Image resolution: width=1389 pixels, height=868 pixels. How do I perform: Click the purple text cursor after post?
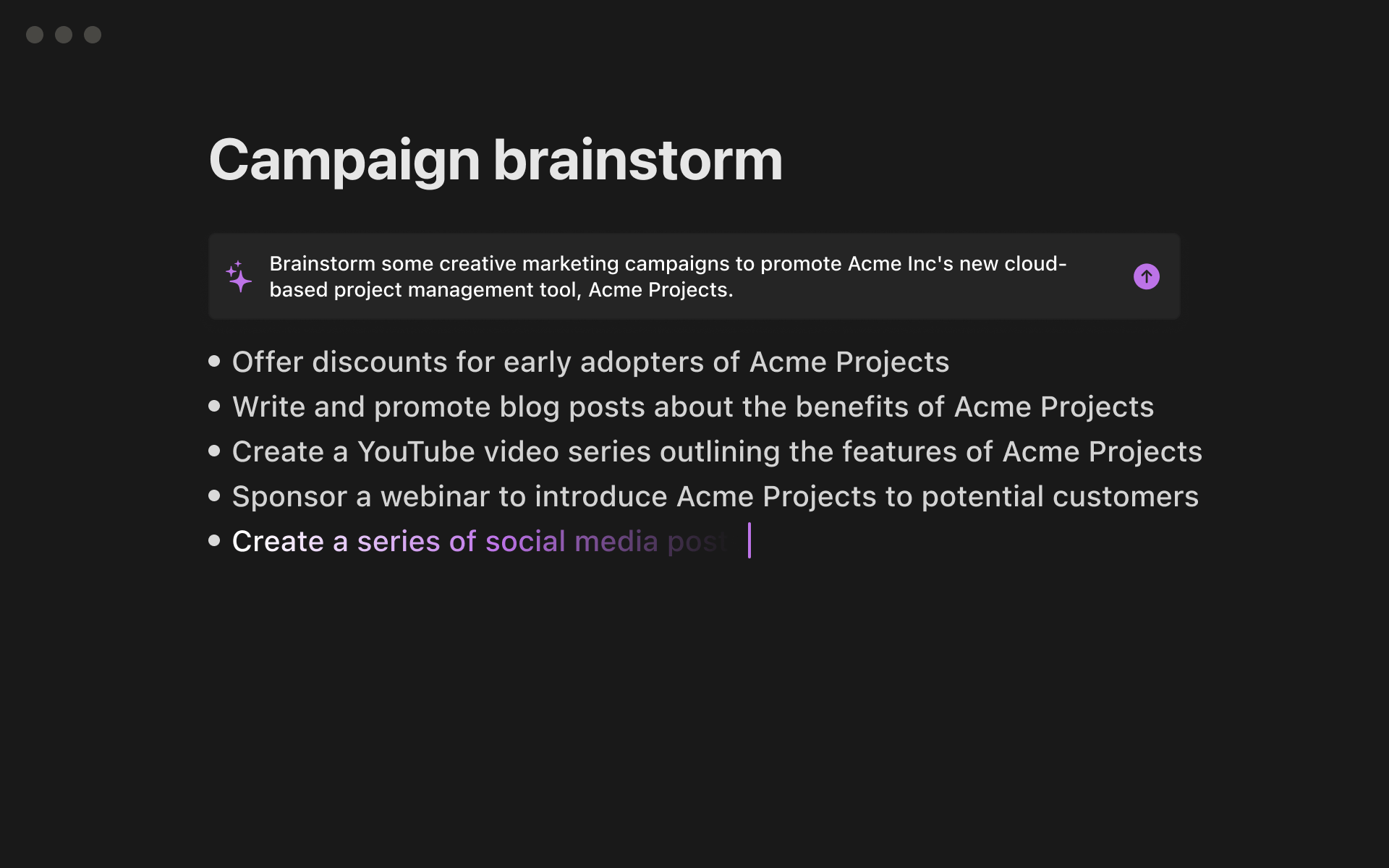(749, 540)
